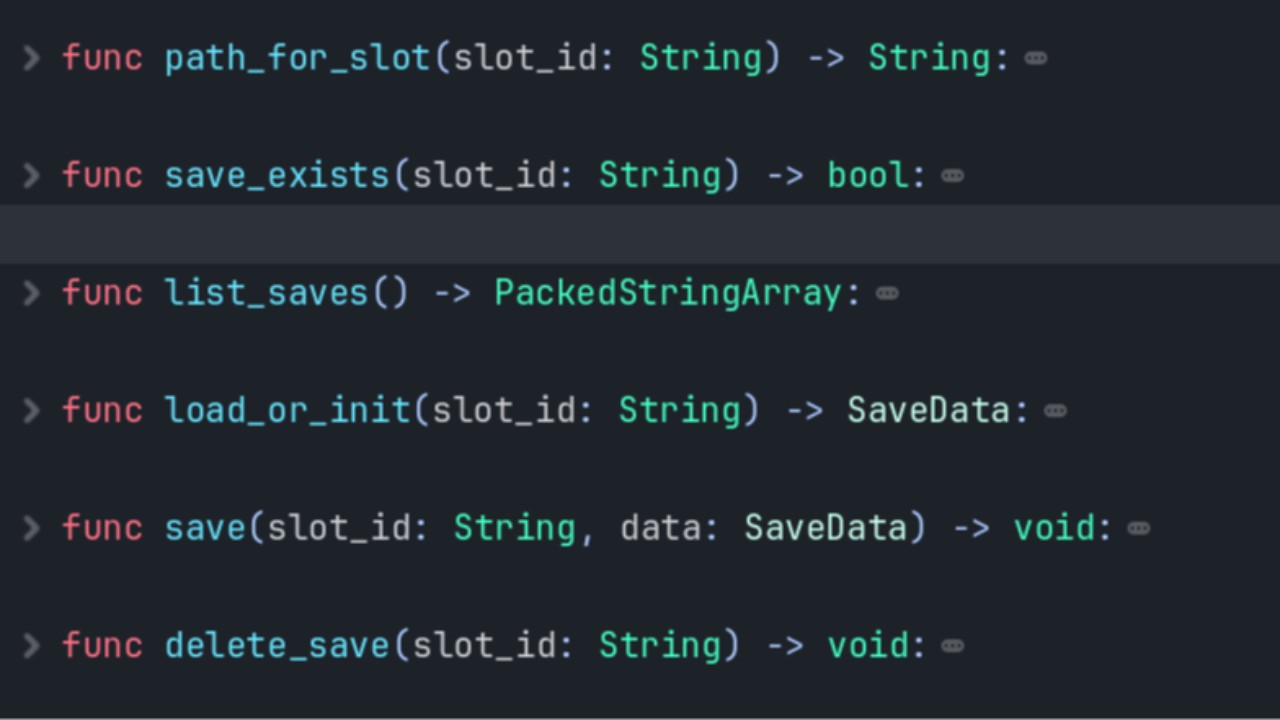This screenshot has height=720, width=1280.
Task: Click the list_saves function name
Action: pos(266,293)
